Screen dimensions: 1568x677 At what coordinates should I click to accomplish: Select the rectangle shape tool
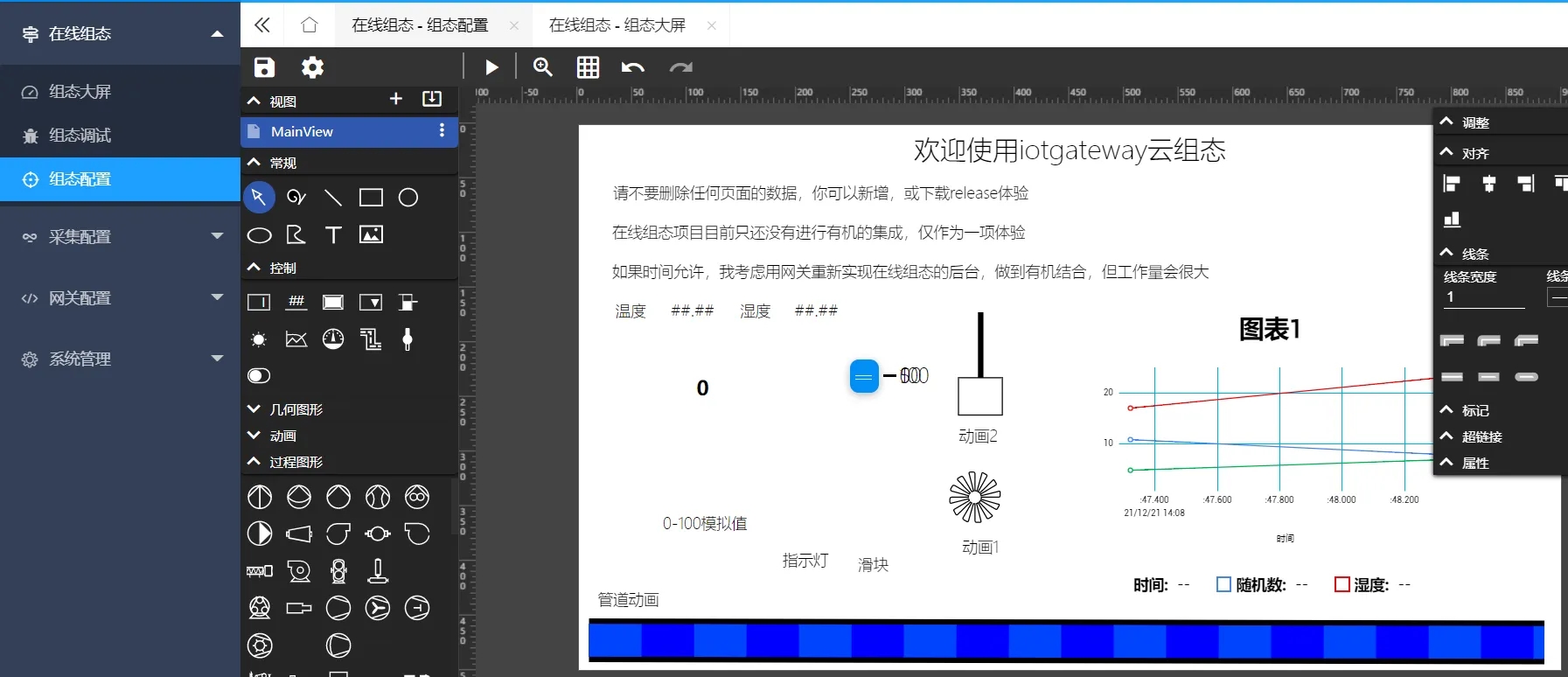pyautogui.click(x=371, y=198)
